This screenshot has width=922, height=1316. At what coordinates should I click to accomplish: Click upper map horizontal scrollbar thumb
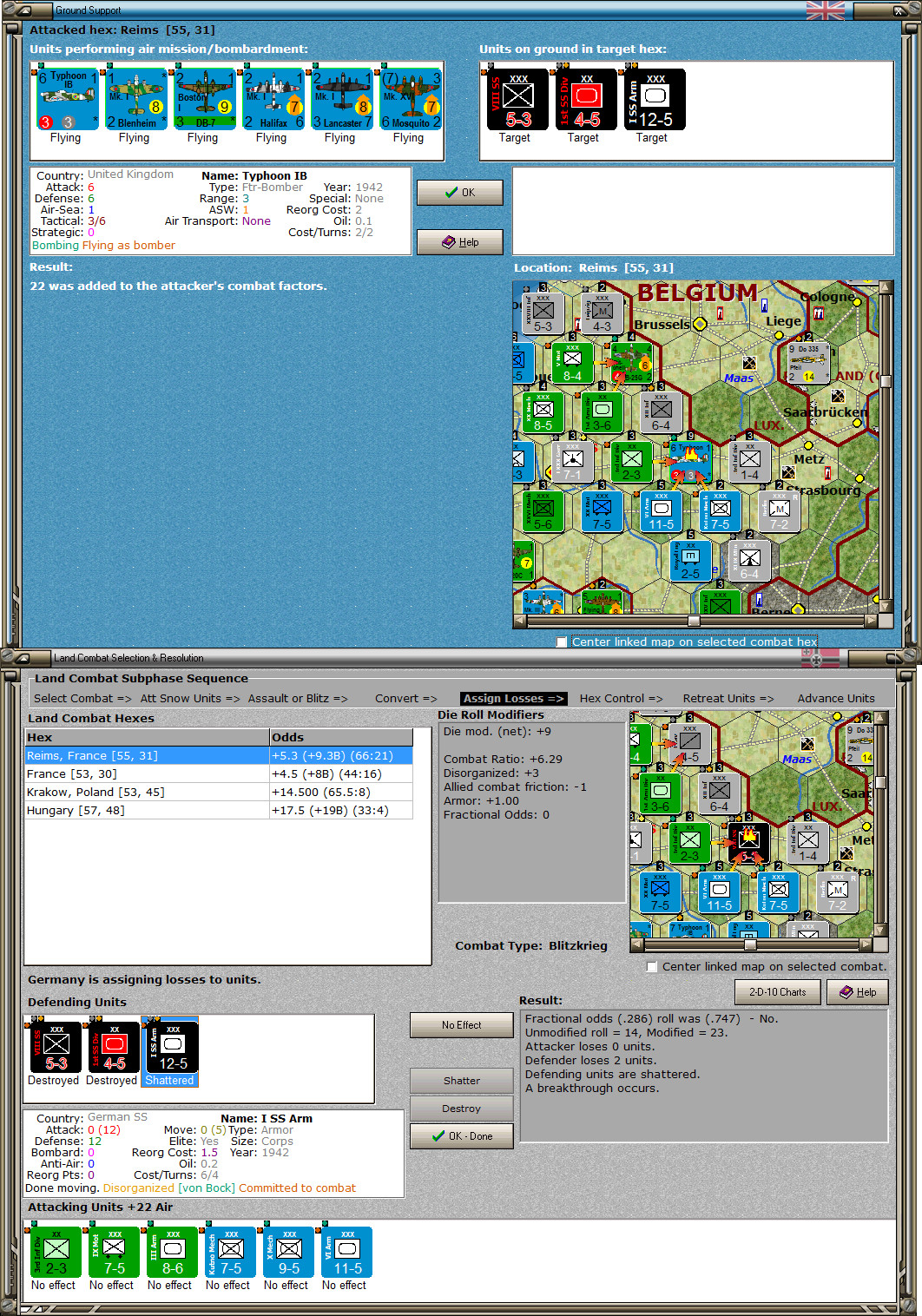point(694,621)
